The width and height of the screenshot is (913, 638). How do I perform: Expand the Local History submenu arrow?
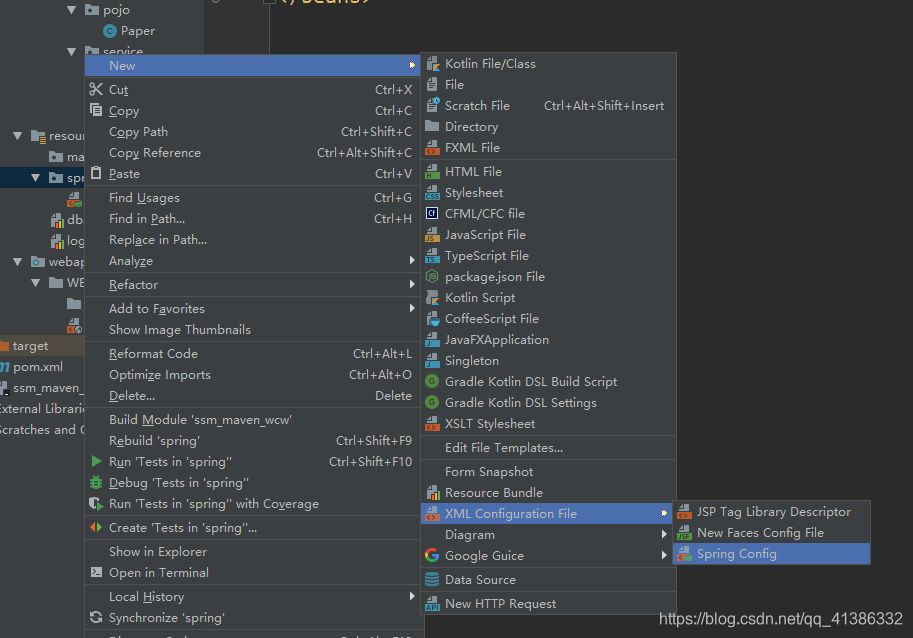(412, 596)
